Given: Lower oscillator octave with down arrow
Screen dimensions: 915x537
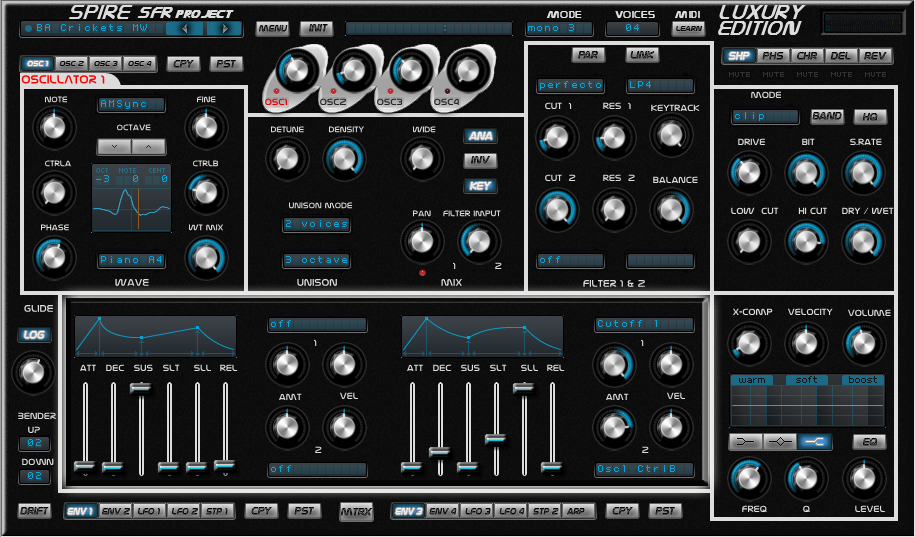Looking at the screenshot, I should pyautogui.click(x=114, y=147).
